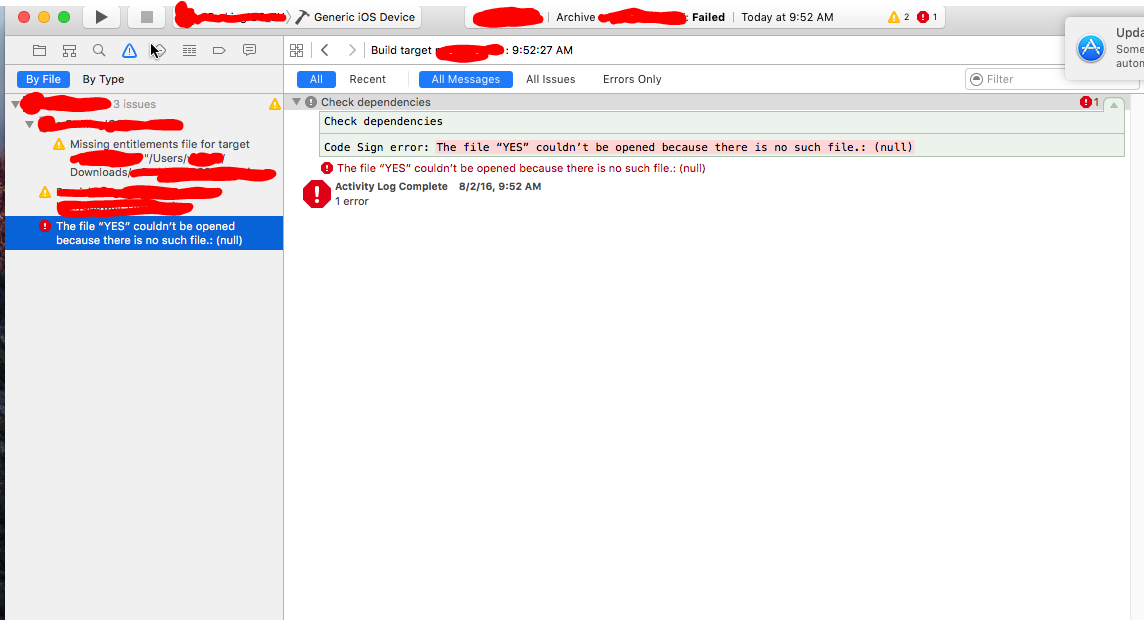Open the Project navigator folder icon
Viewport: 1144px width, 620px height.
(x=39, y=50)
